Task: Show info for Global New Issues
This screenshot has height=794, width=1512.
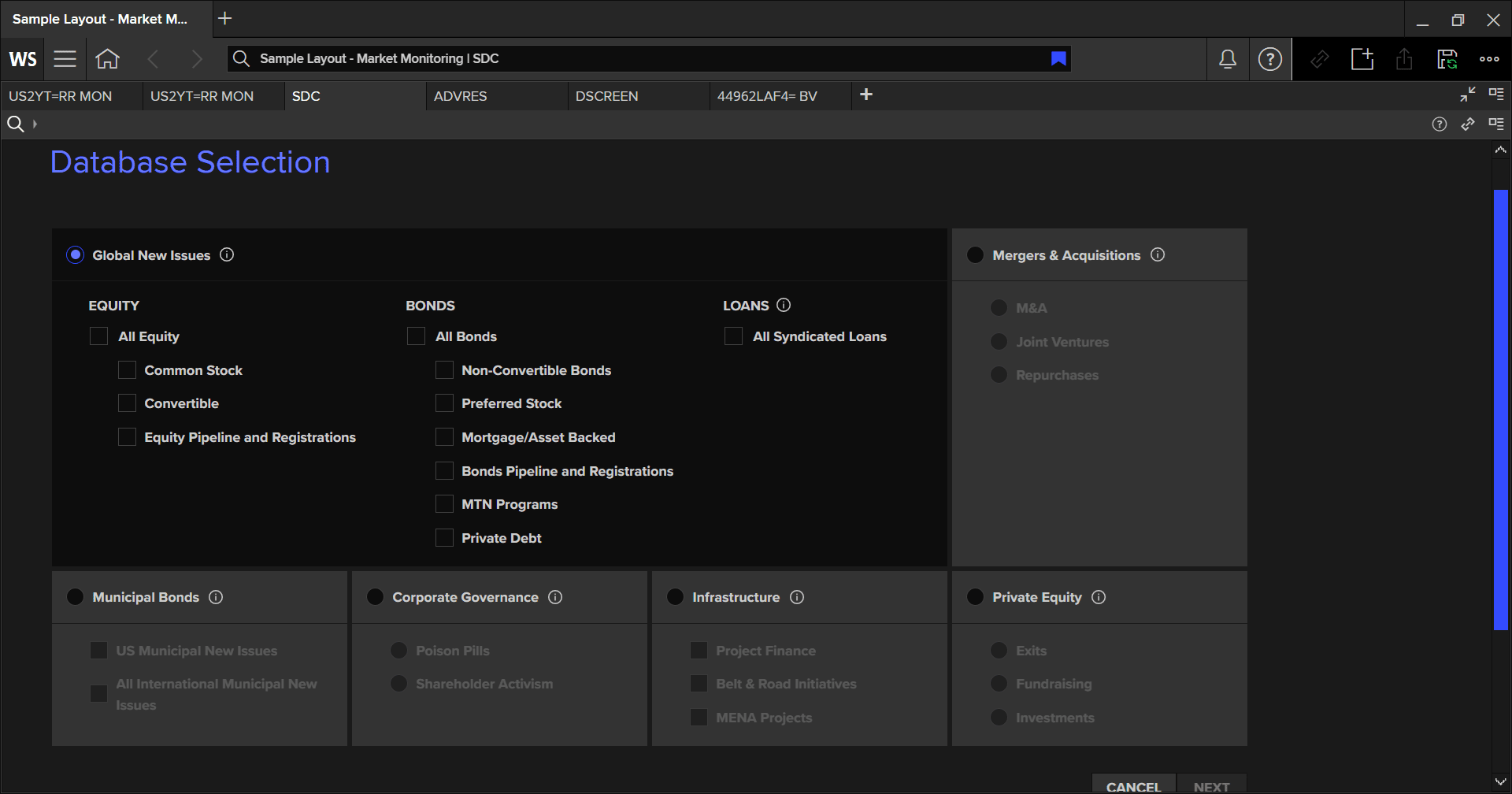Action: (x=227, y=254)
